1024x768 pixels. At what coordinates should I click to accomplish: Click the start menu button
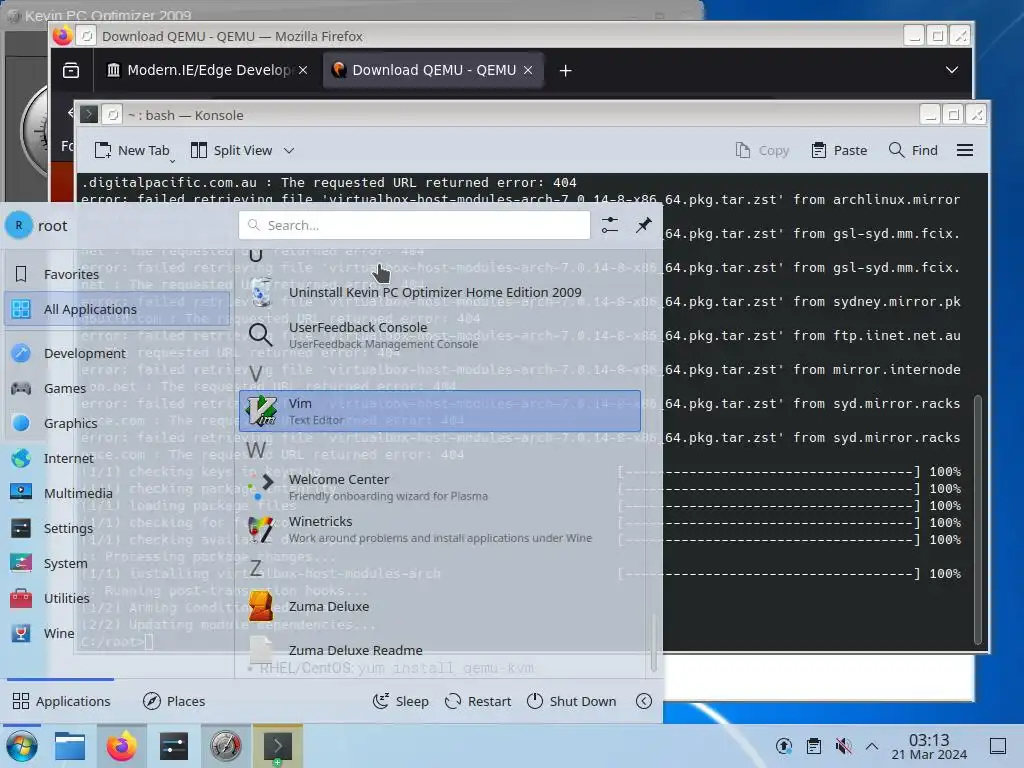(22, 746)
